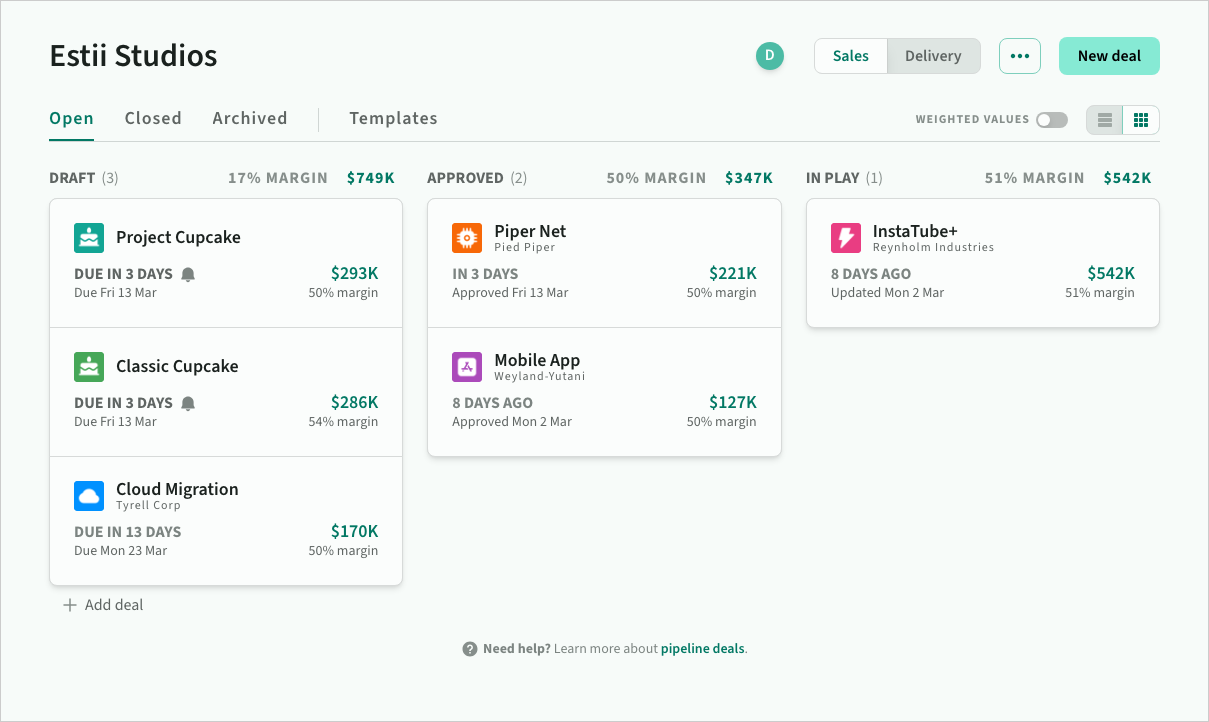The image size is (1209, 722).
Task: Enable the Weighted Values toggle
Action: pyautogui.click(x=1051, y=120)
